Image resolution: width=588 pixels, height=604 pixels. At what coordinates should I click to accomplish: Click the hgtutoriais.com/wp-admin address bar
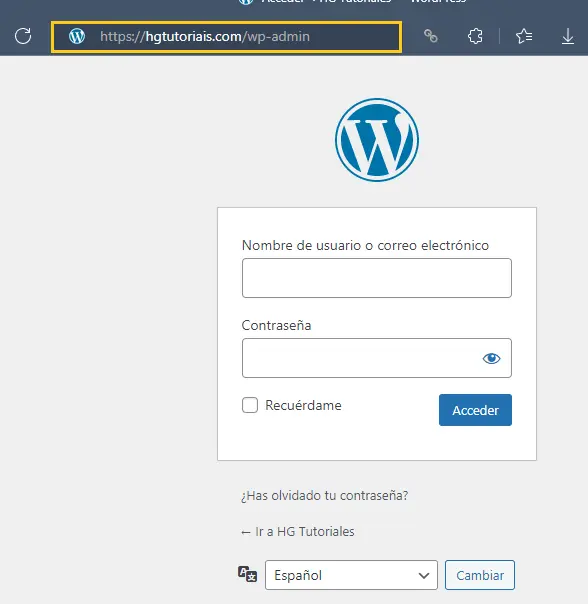point(227,37)
